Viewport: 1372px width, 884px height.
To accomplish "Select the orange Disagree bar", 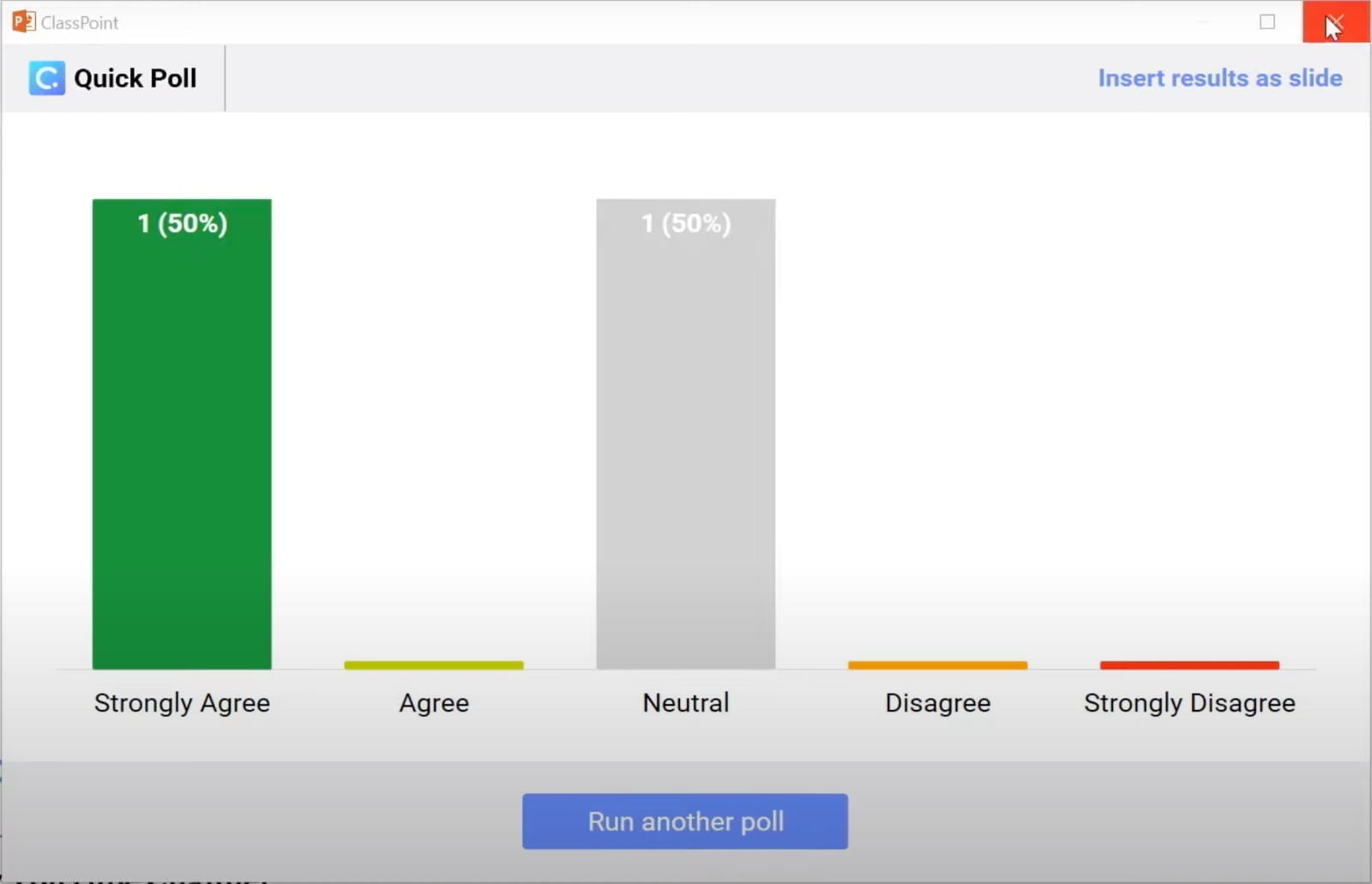I will point(937,665).
